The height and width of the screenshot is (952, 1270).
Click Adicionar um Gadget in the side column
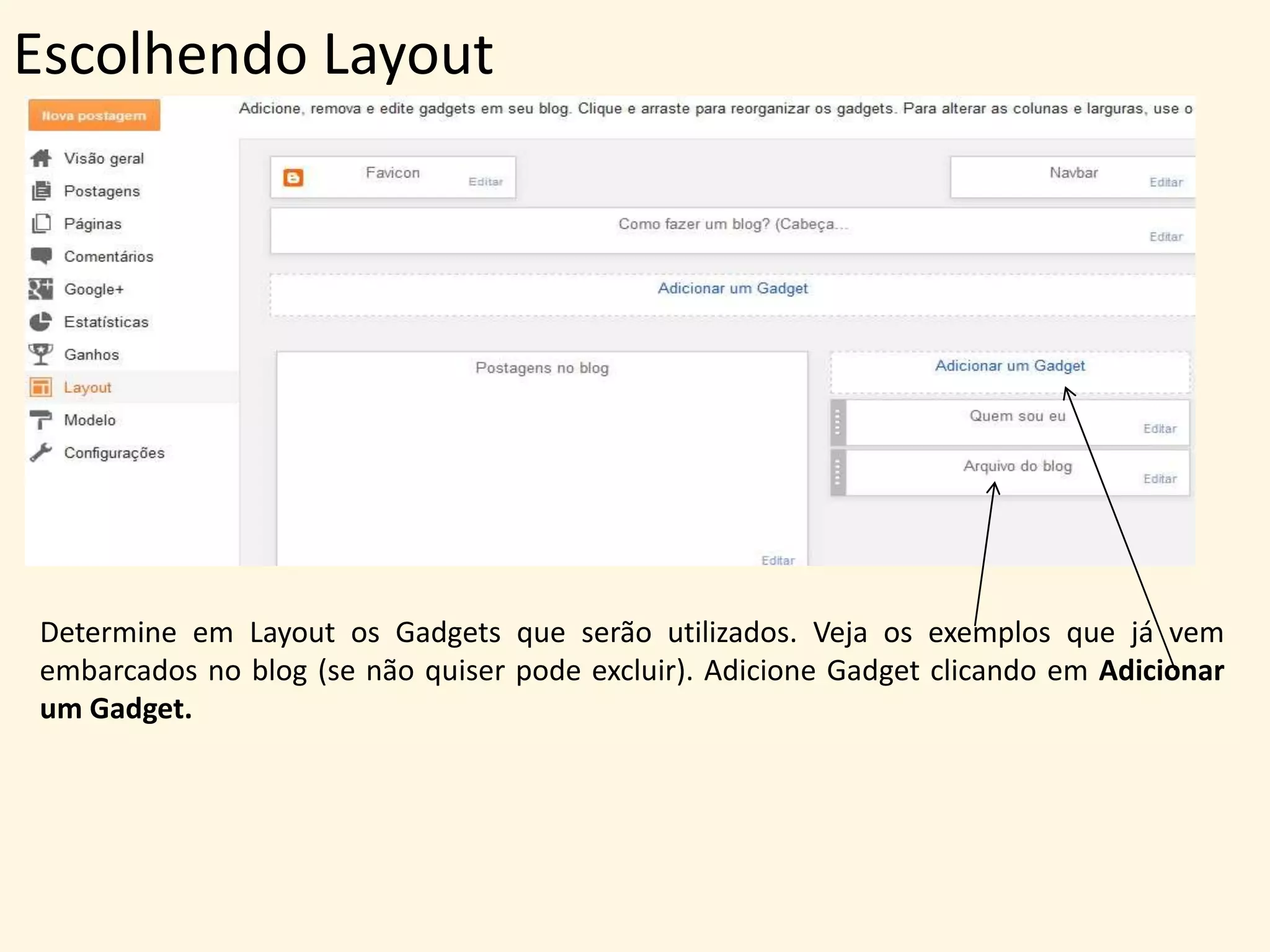[1010, 366]
